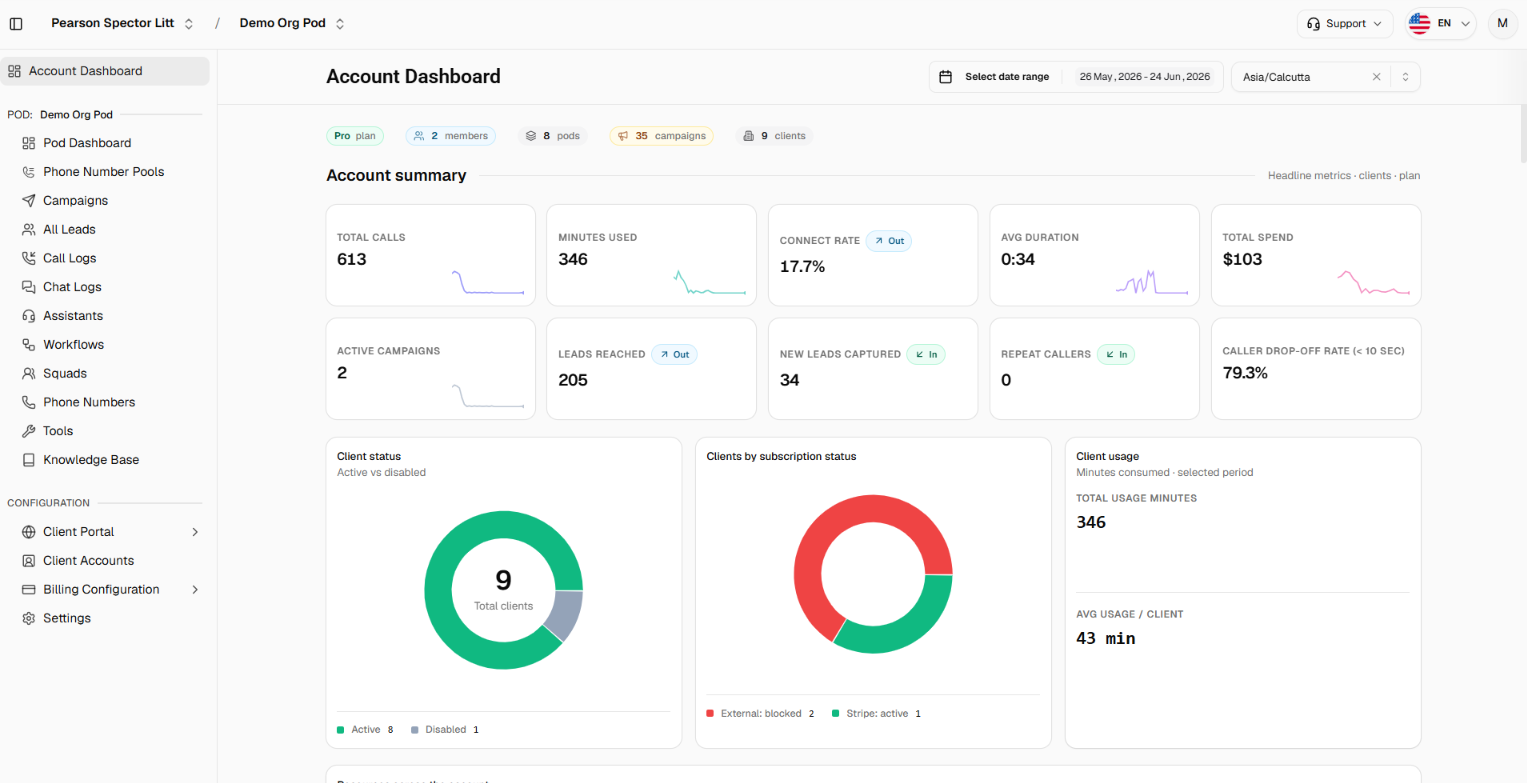
Task: Select Account Dashboard in the sidebar
Action: [105, 71]
